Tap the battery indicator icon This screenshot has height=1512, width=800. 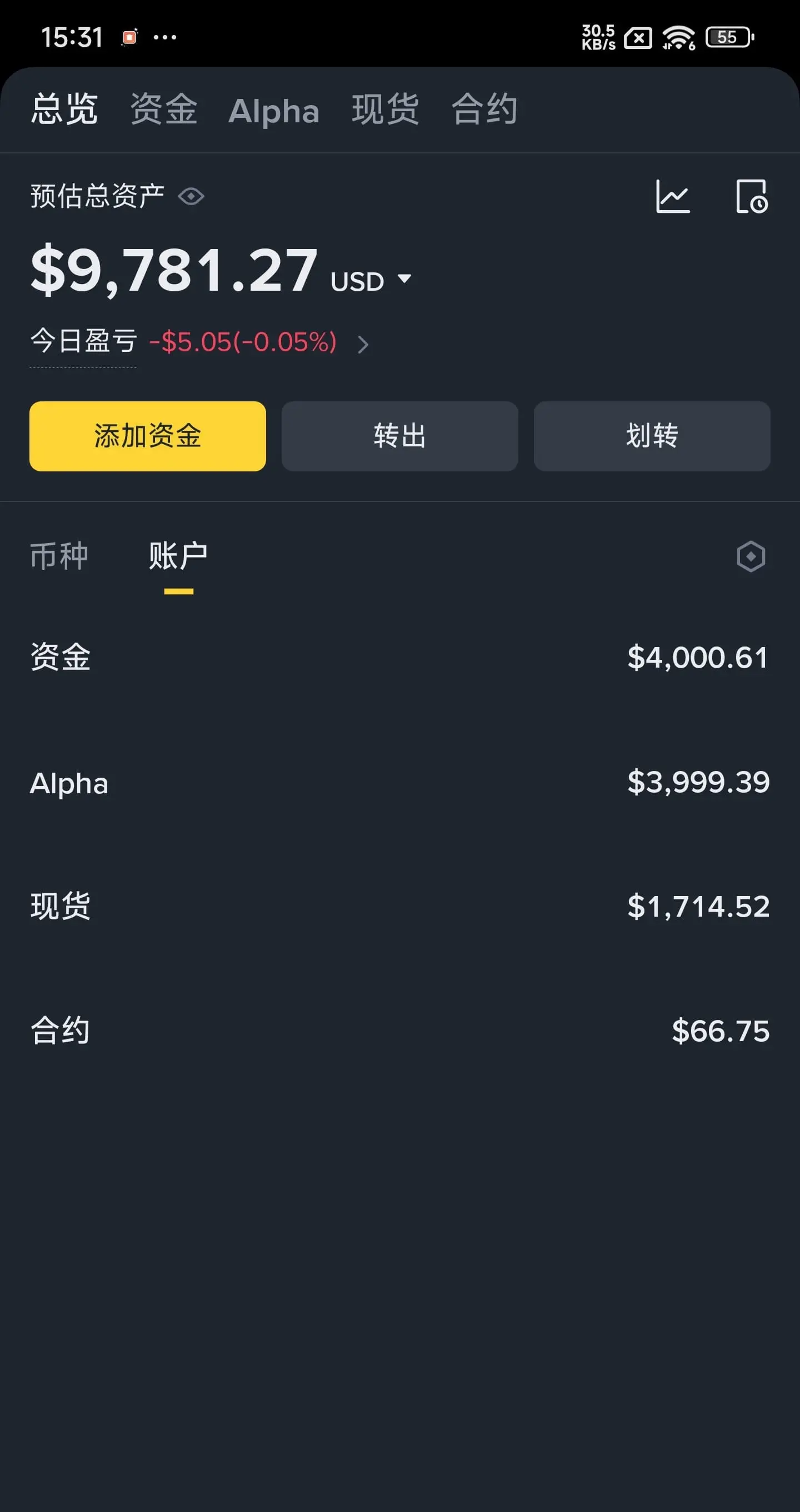pos(729,37)
